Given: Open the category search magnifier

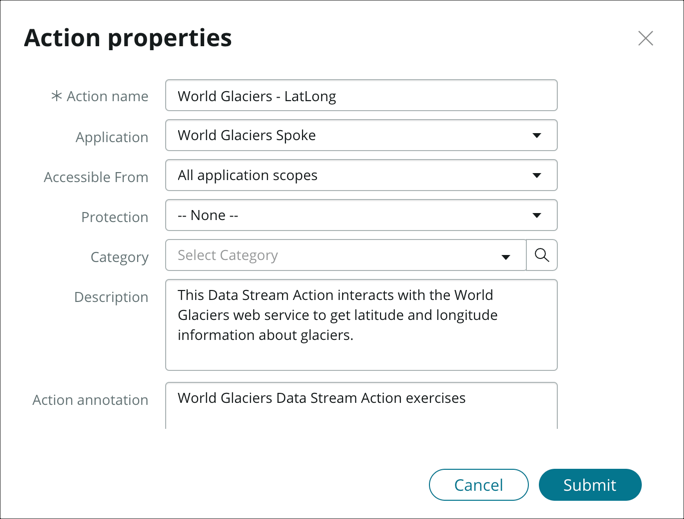Looking at the screenshot, I should coord(542,255).
